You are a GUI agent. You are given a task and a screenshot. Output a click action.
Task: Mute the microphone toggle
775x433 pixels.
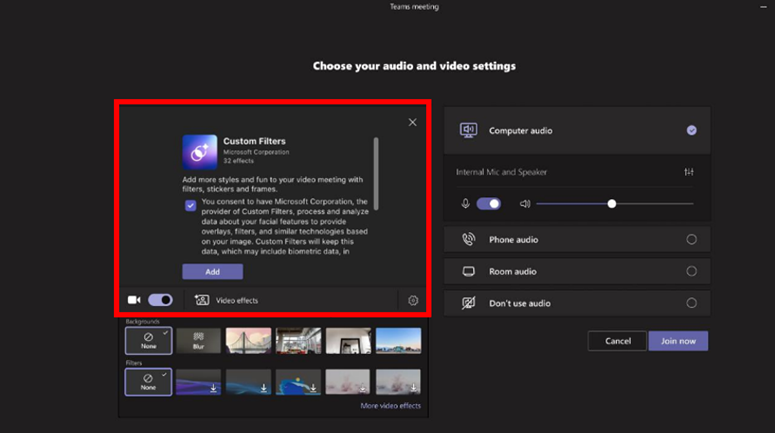click(488, 204)
